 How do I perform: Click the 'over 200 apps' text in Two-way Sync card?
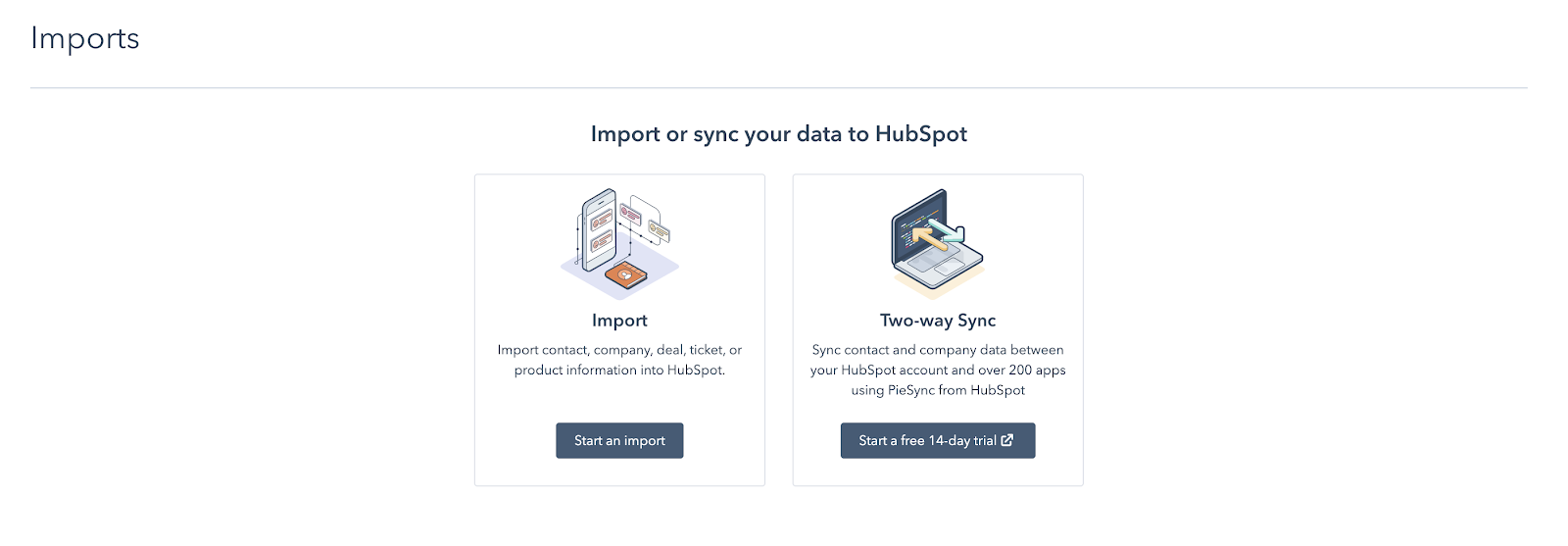click(1022, 371)
